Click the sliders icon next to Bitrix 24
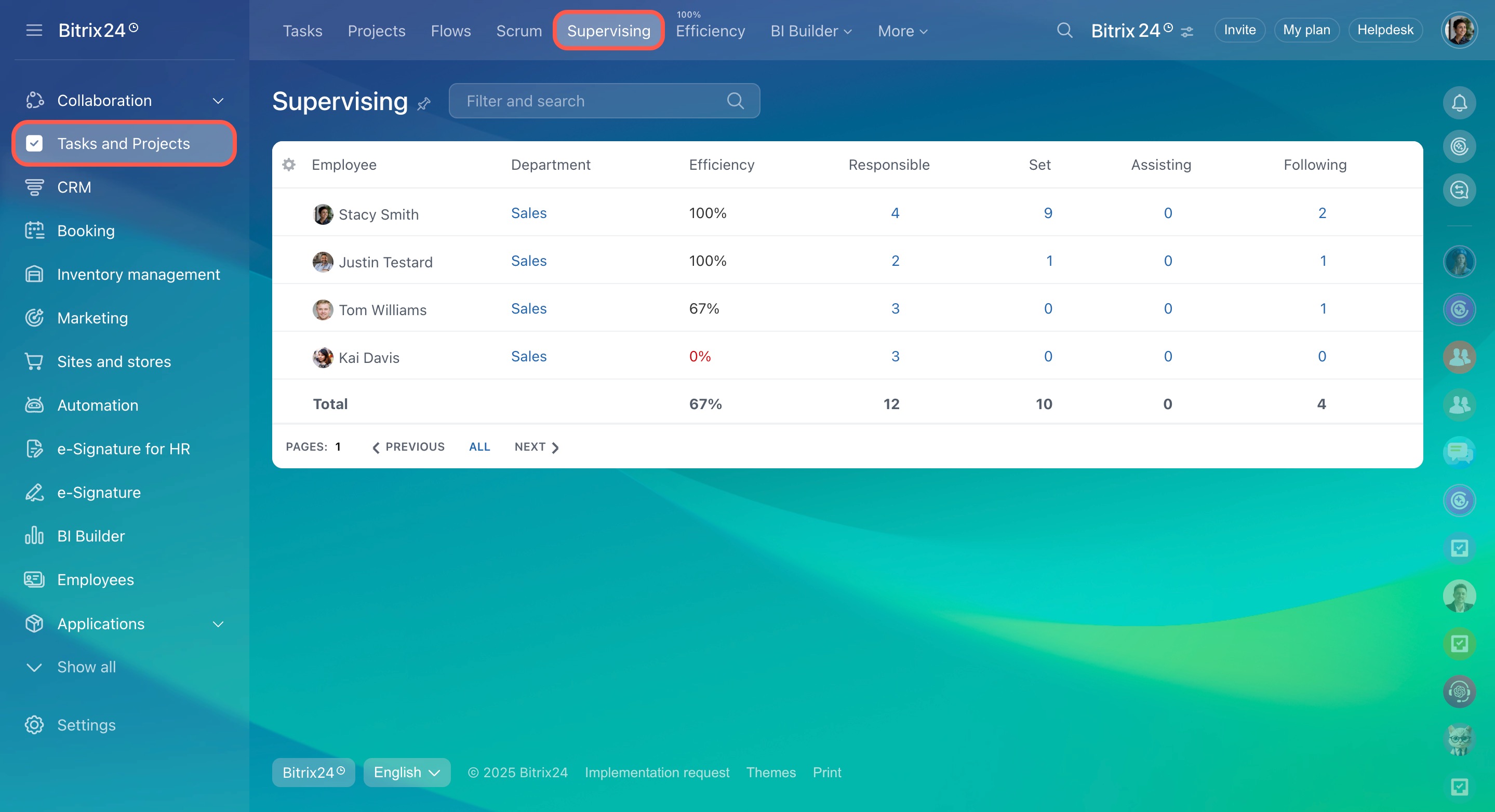Screen dimensions: 1495x812 1187,32
